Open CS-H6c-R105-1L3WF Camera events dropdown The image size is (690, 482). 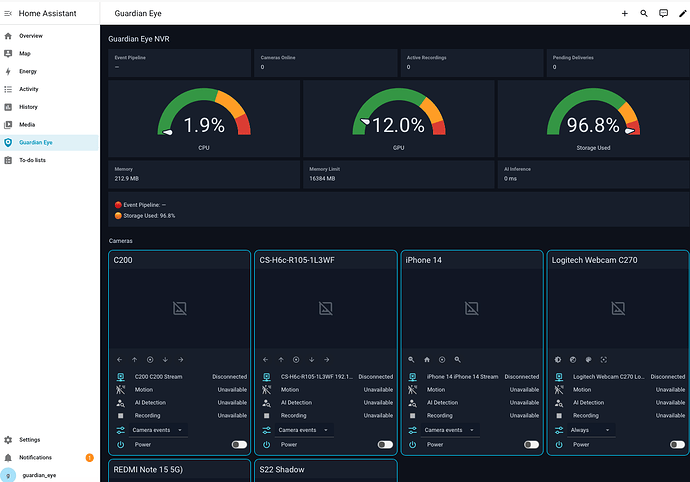[x=305, y=430]
